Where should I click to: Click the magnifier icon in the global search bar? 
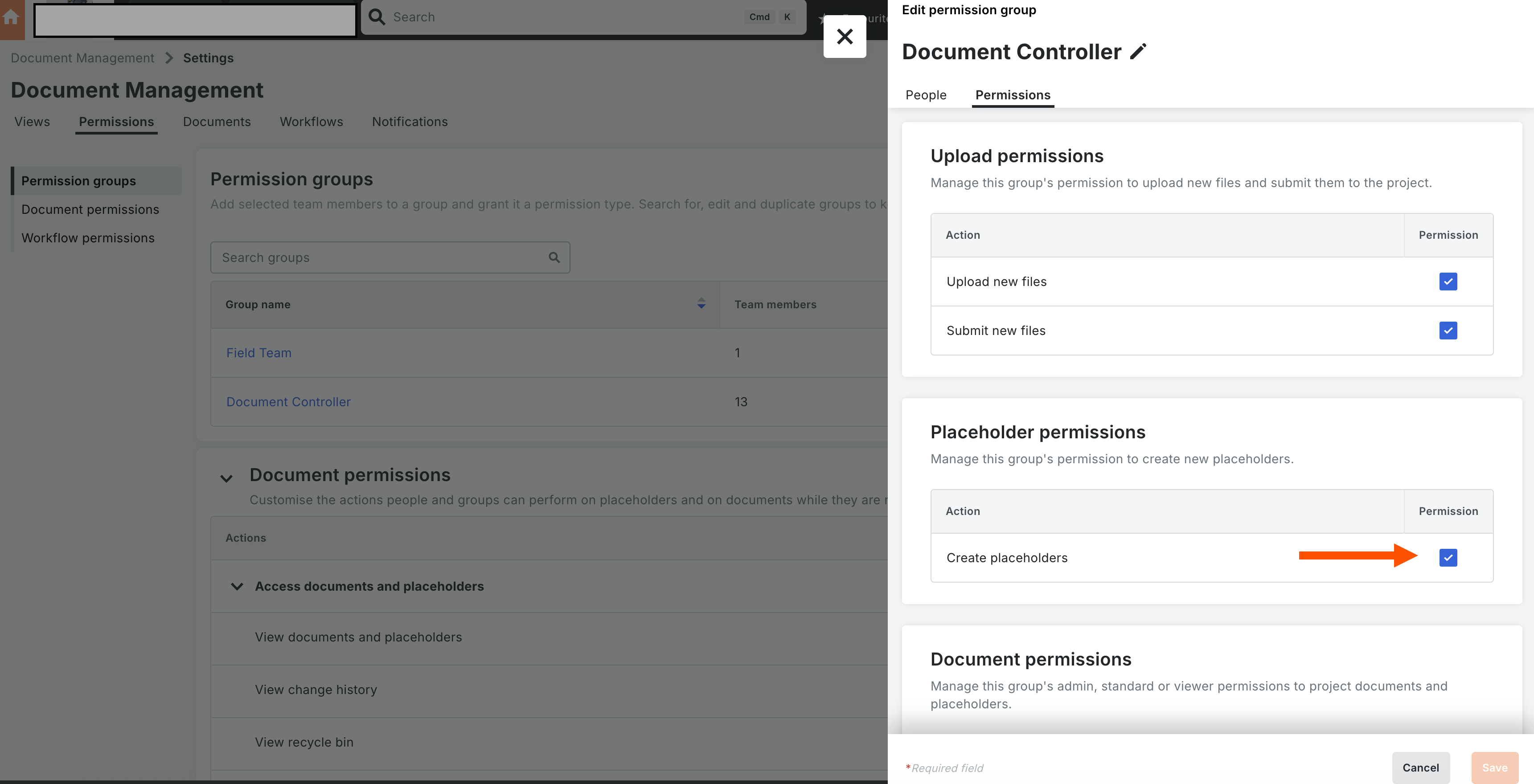(x=377, y=16)
